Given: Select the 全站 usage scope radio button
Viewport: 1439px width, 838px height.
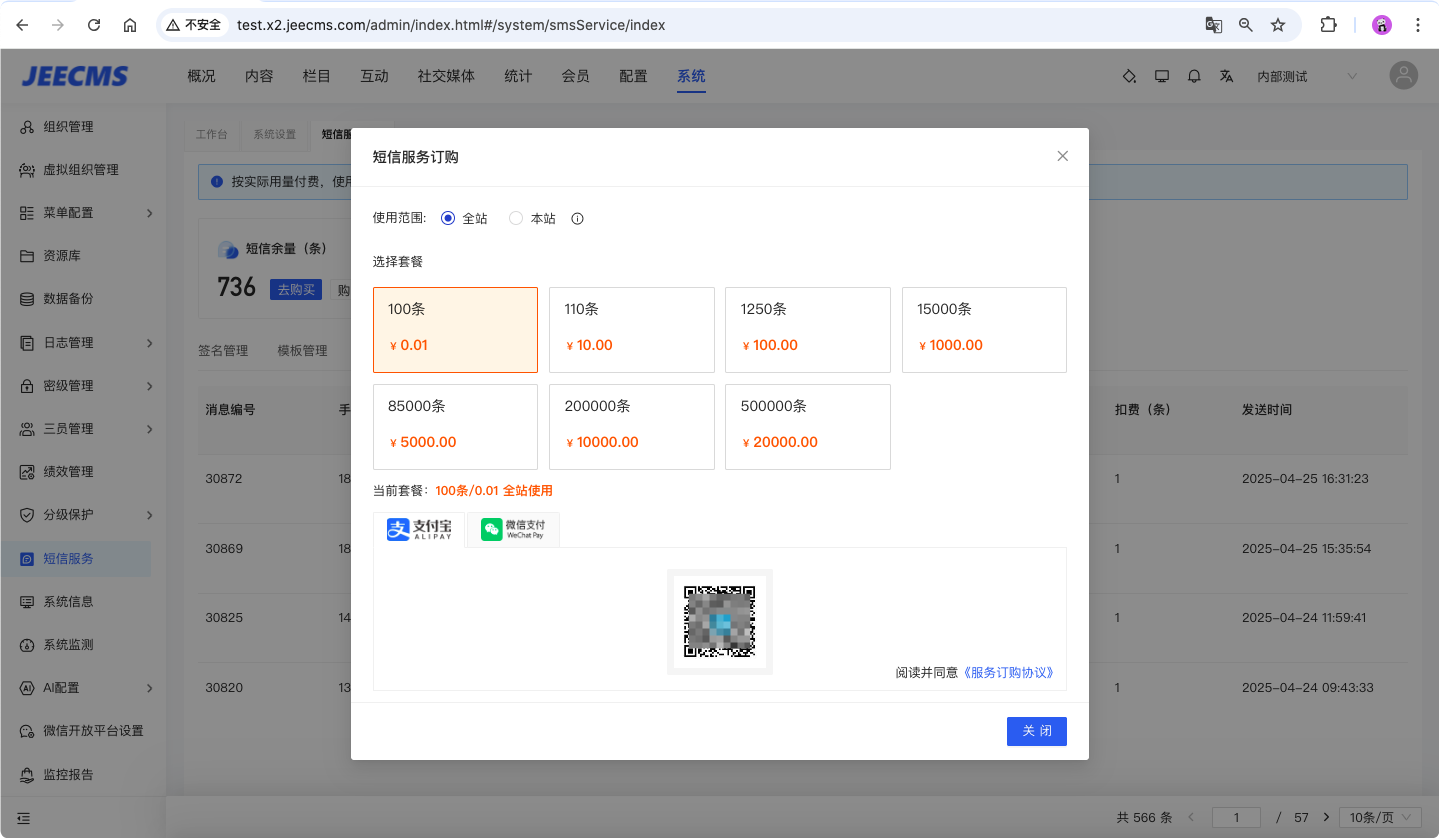Looking at the screenshot, I should pos(448,218).
